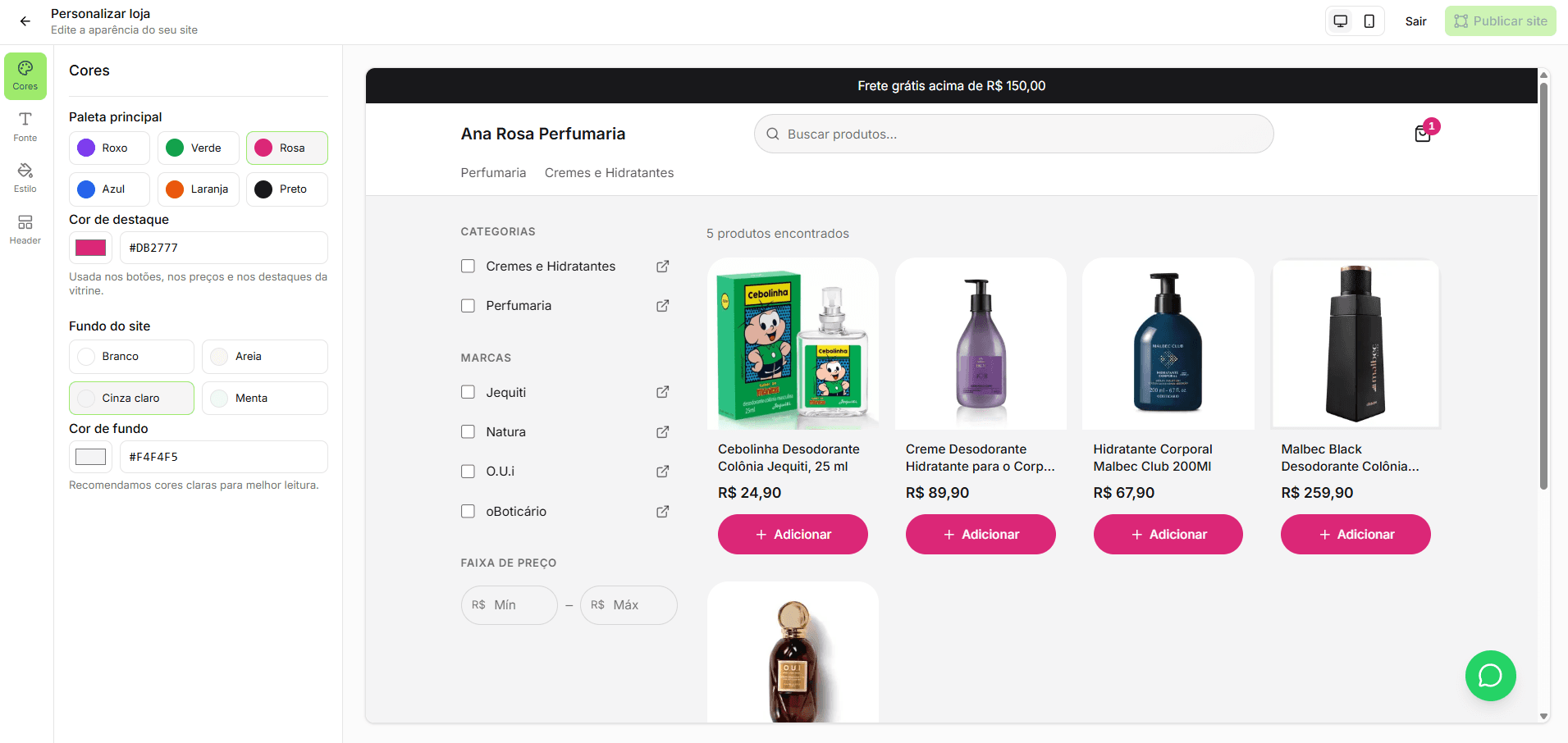
Task: Open the Cebolinha Desodorante product image
Action: point(793,344)
